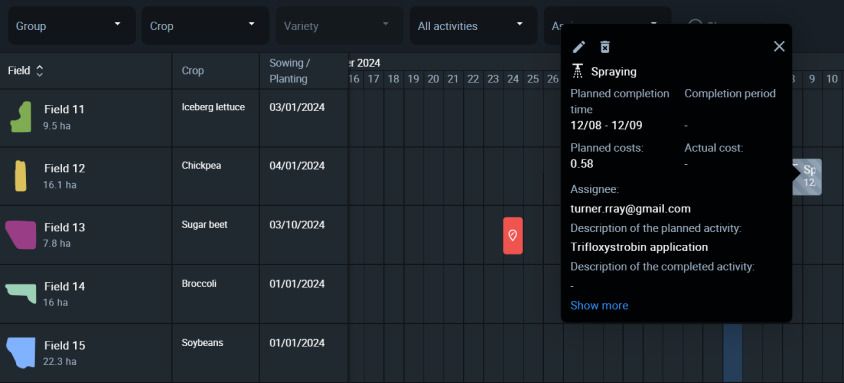This screenshot has width=844, height=383.
Task: Select the Field 12 yellow shape thumbnail
Action: [x=20, y=176]
